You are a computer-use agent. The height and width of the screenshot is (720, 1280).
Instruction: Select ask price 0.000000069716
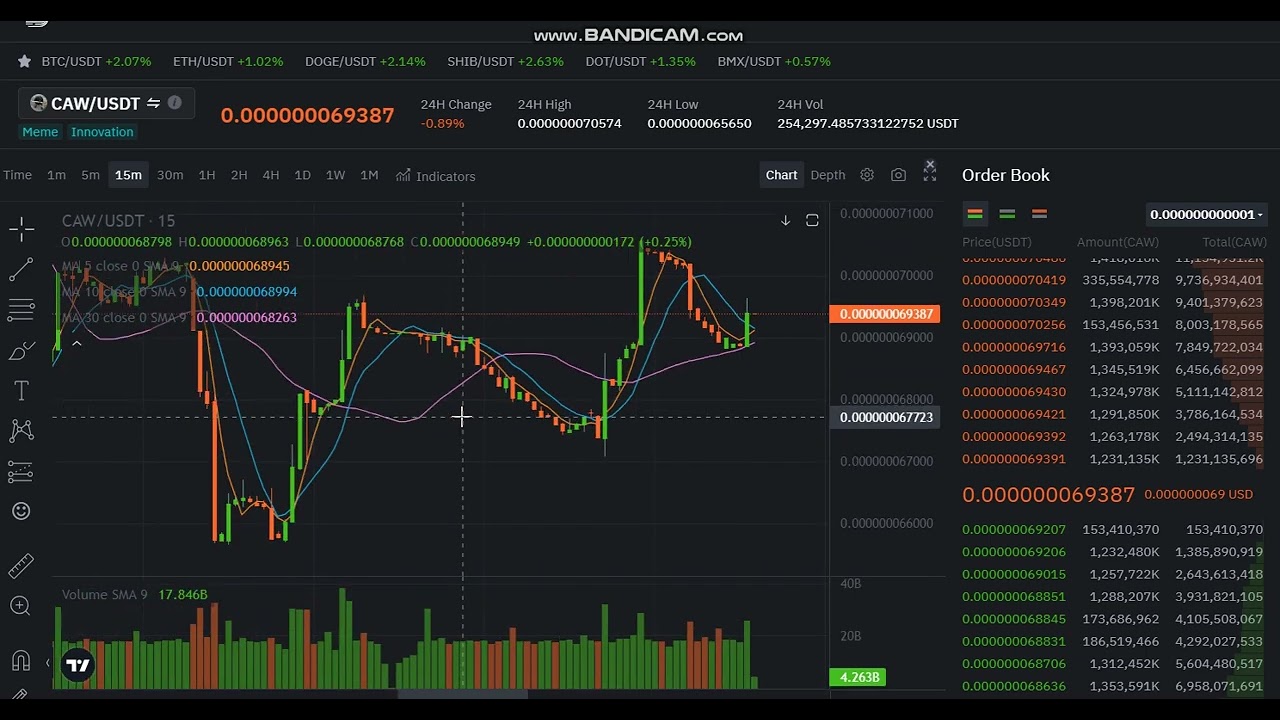pyautogui.click(x=1014, y=347)
